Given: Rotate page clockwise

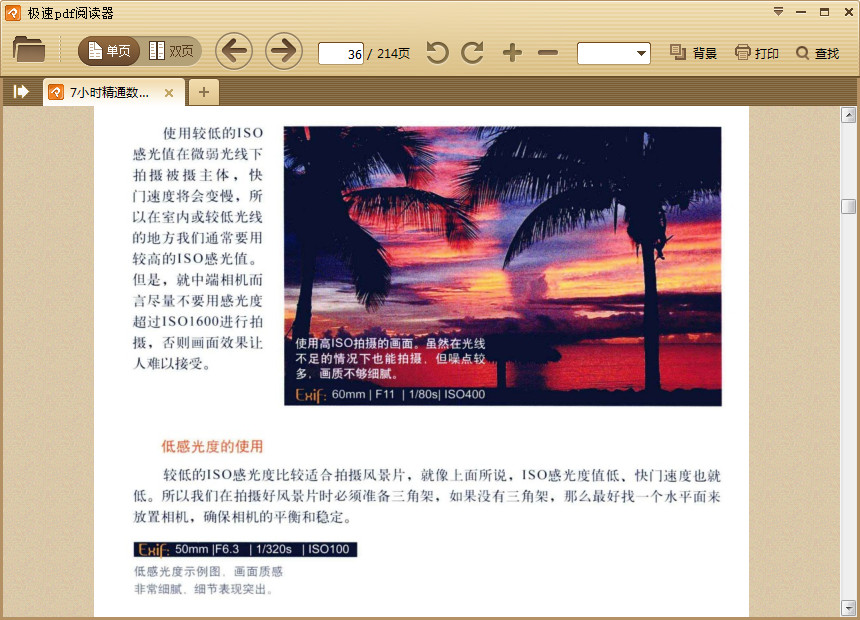Looking at the screenshot, I should 473,53.
